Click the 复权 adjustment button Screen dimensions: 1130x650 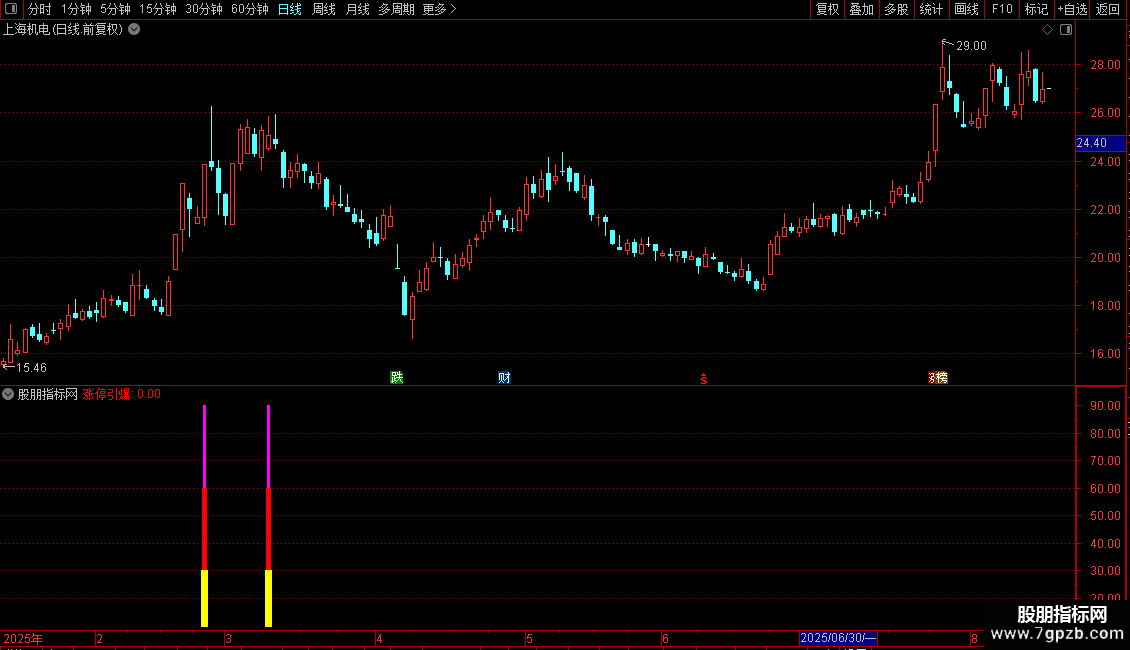point(827,9)
